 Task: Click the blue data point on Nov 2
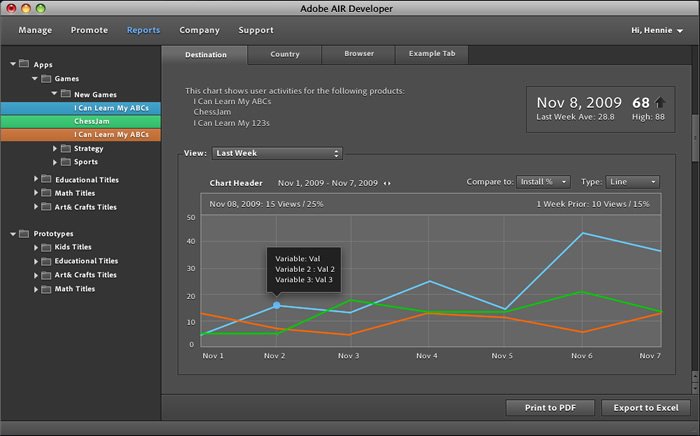tap(277, 305)
